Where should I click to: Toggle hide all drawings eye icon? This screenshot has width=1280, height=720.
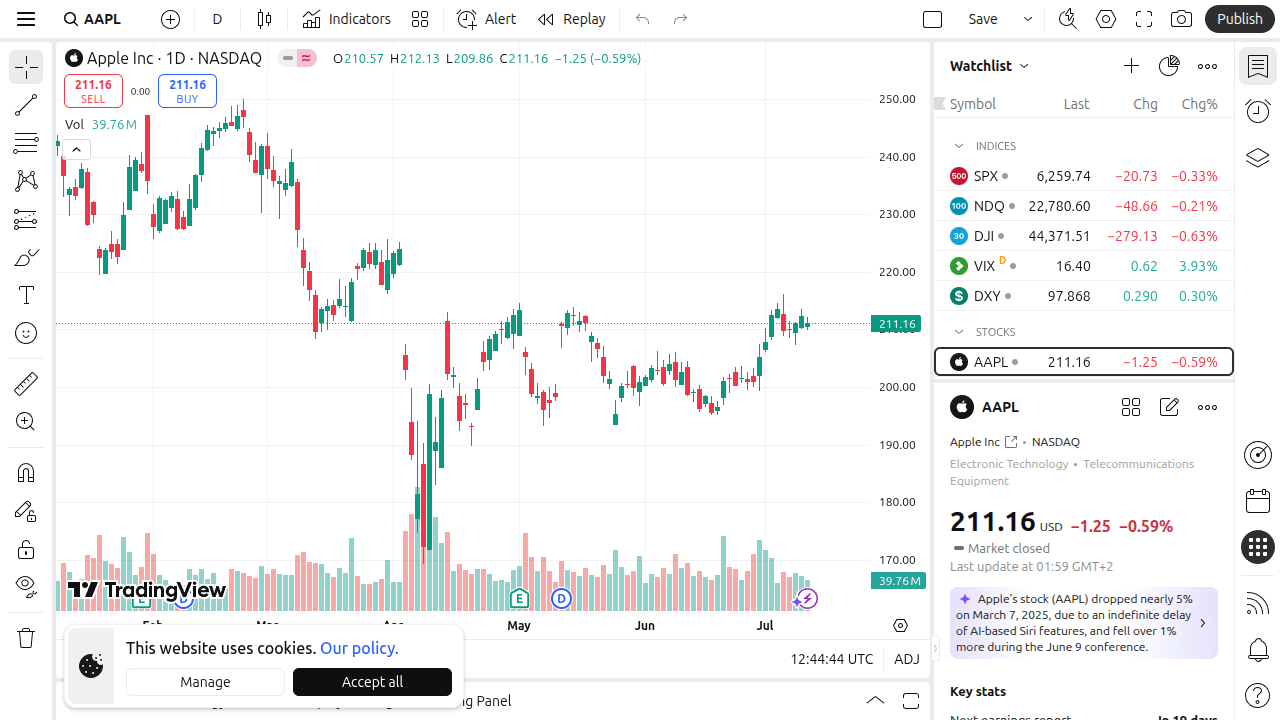pos(26,585)
